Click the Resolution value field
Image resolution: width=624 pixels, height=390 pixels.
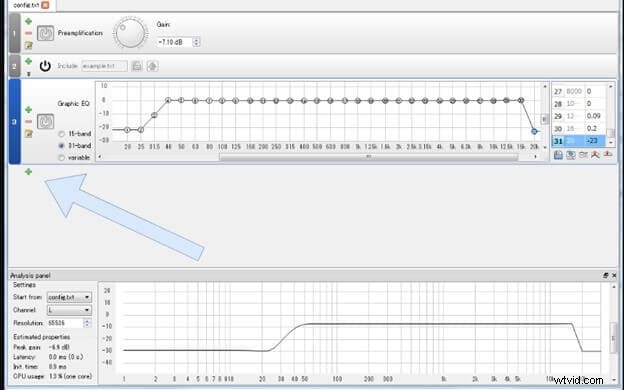65,323
